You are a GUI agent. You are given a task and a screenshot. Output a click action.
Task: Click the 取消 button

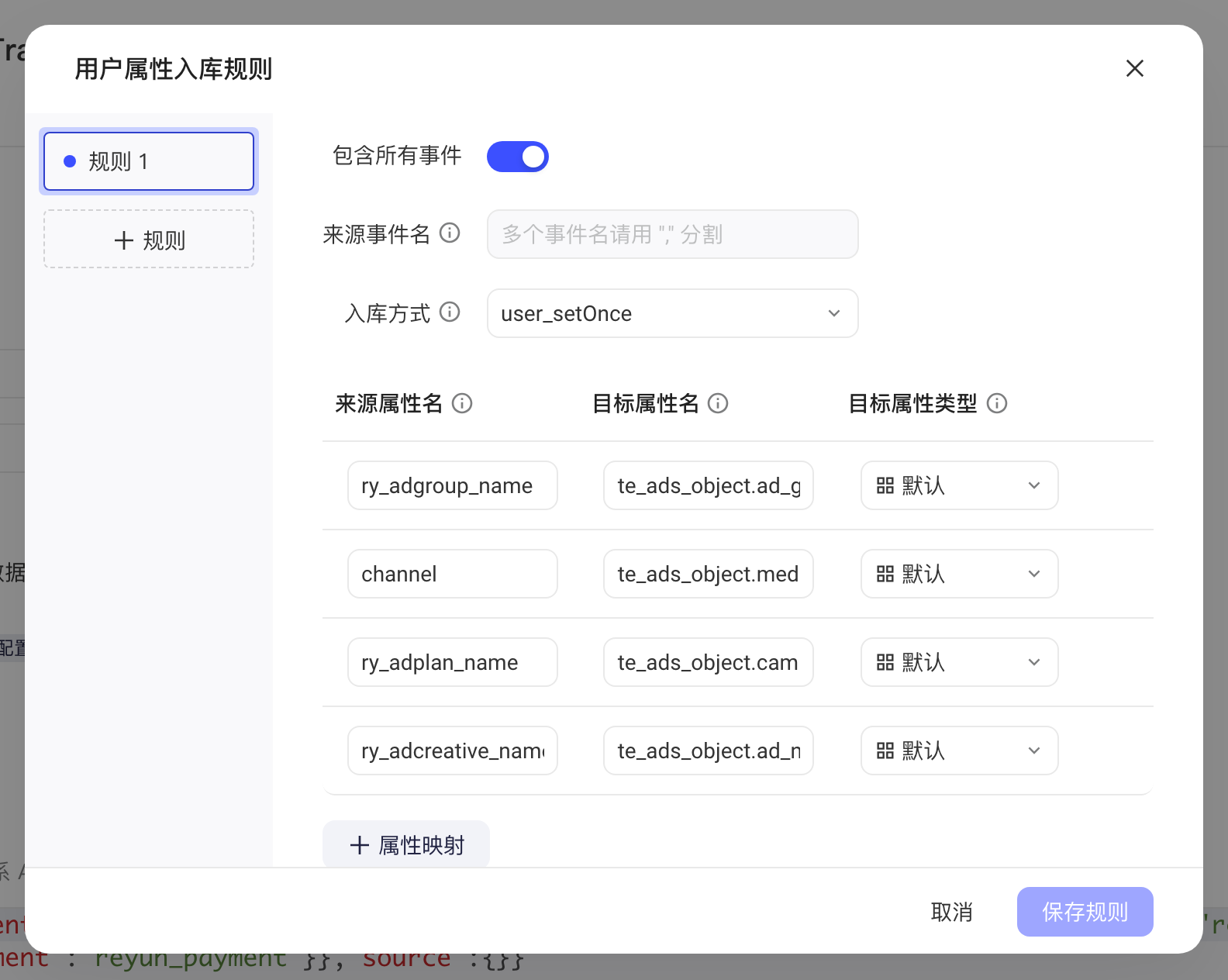(x=952, y=912)
